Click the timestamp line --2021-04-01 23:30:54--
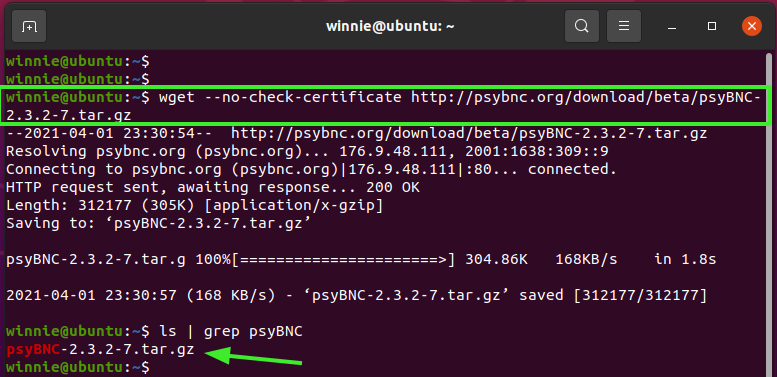The image size is (777, 377). [357, 133]
